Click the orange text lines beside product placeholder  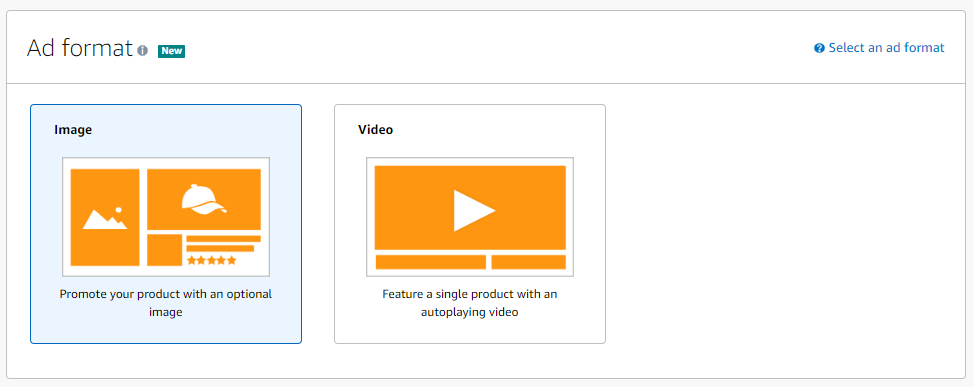[x=223, y=244]
